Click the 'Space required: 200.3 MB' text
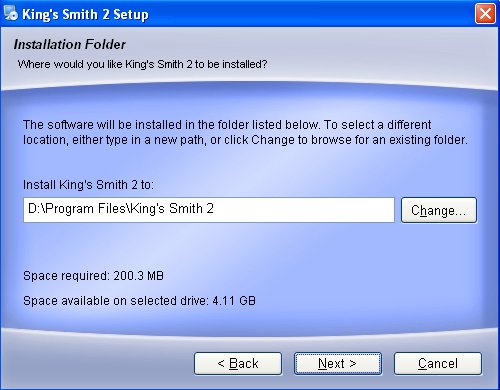 tap(93, 276)
